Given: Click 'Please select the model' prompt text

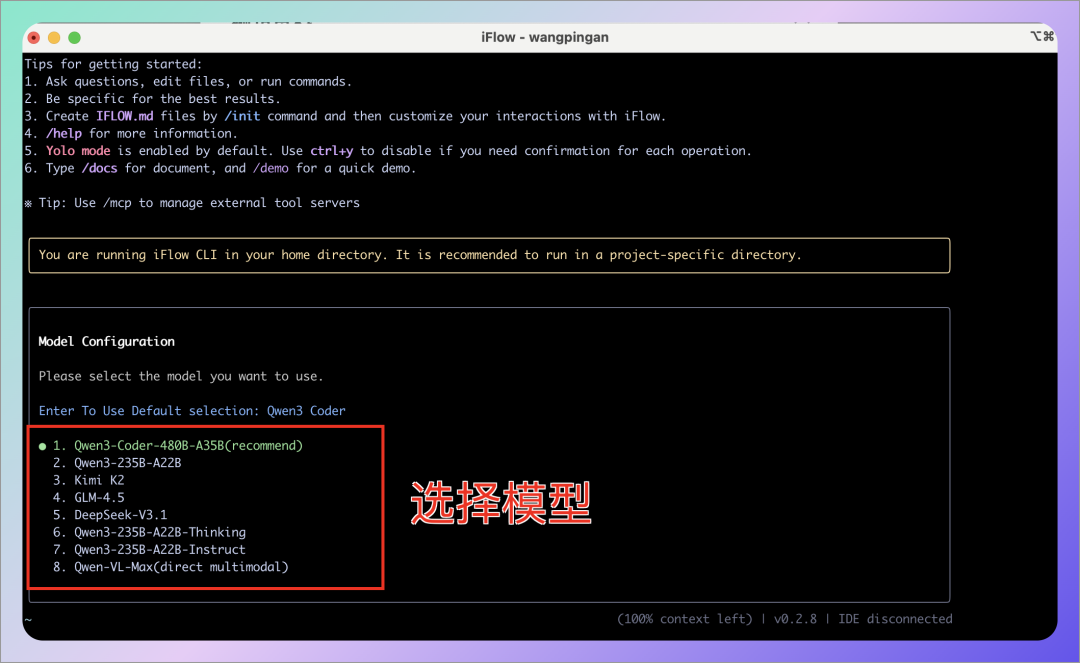Looking at the screenshot, I should (181, 376).
